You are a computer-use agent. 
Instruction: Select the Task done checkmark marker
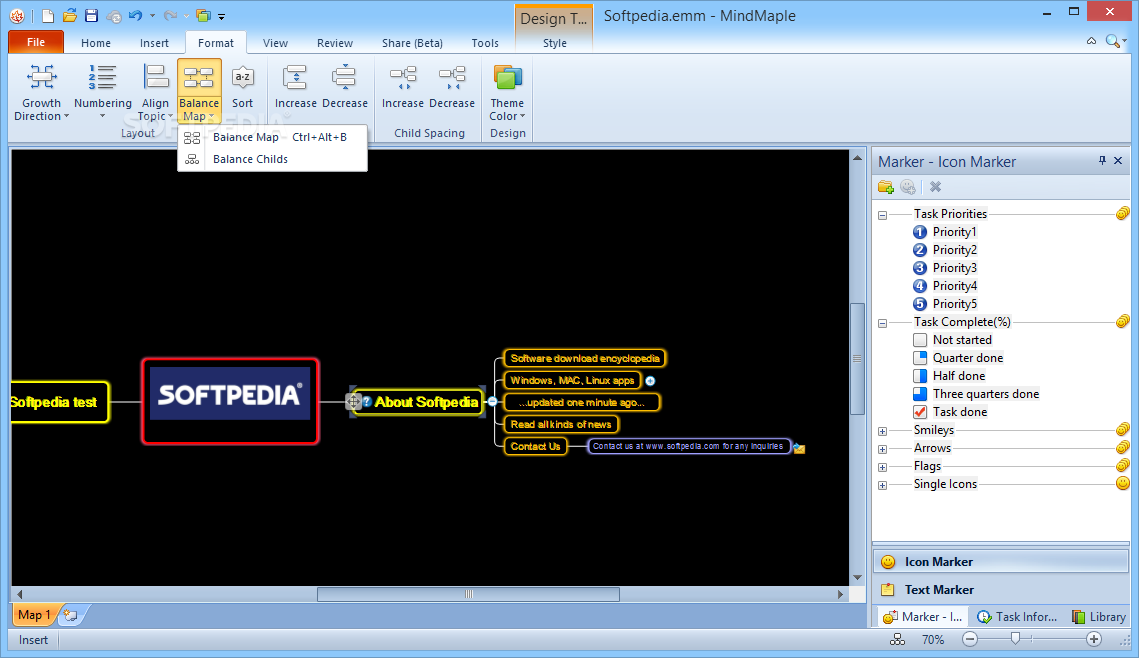click(x=920, y=412)
